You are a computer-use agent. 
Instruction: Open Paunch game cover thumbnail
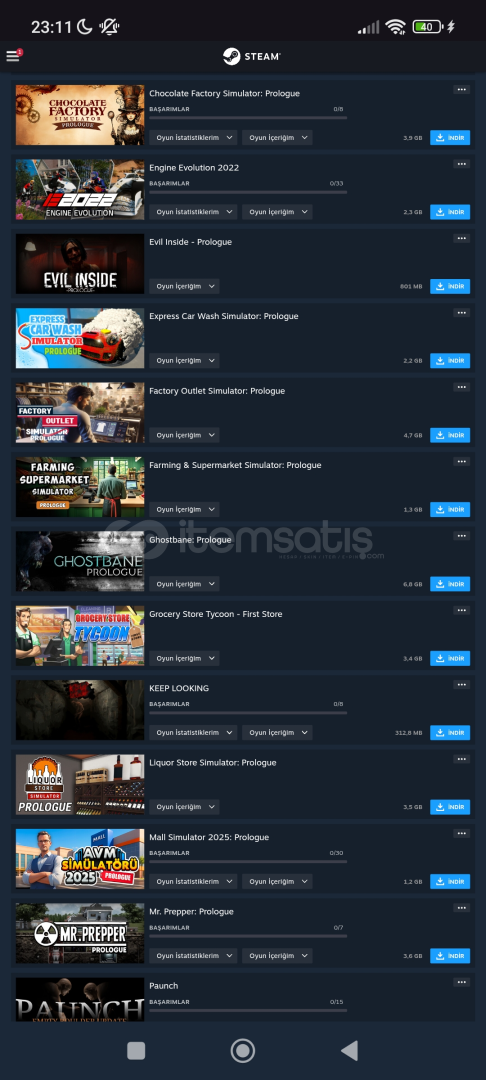click(x=80, y=999)
